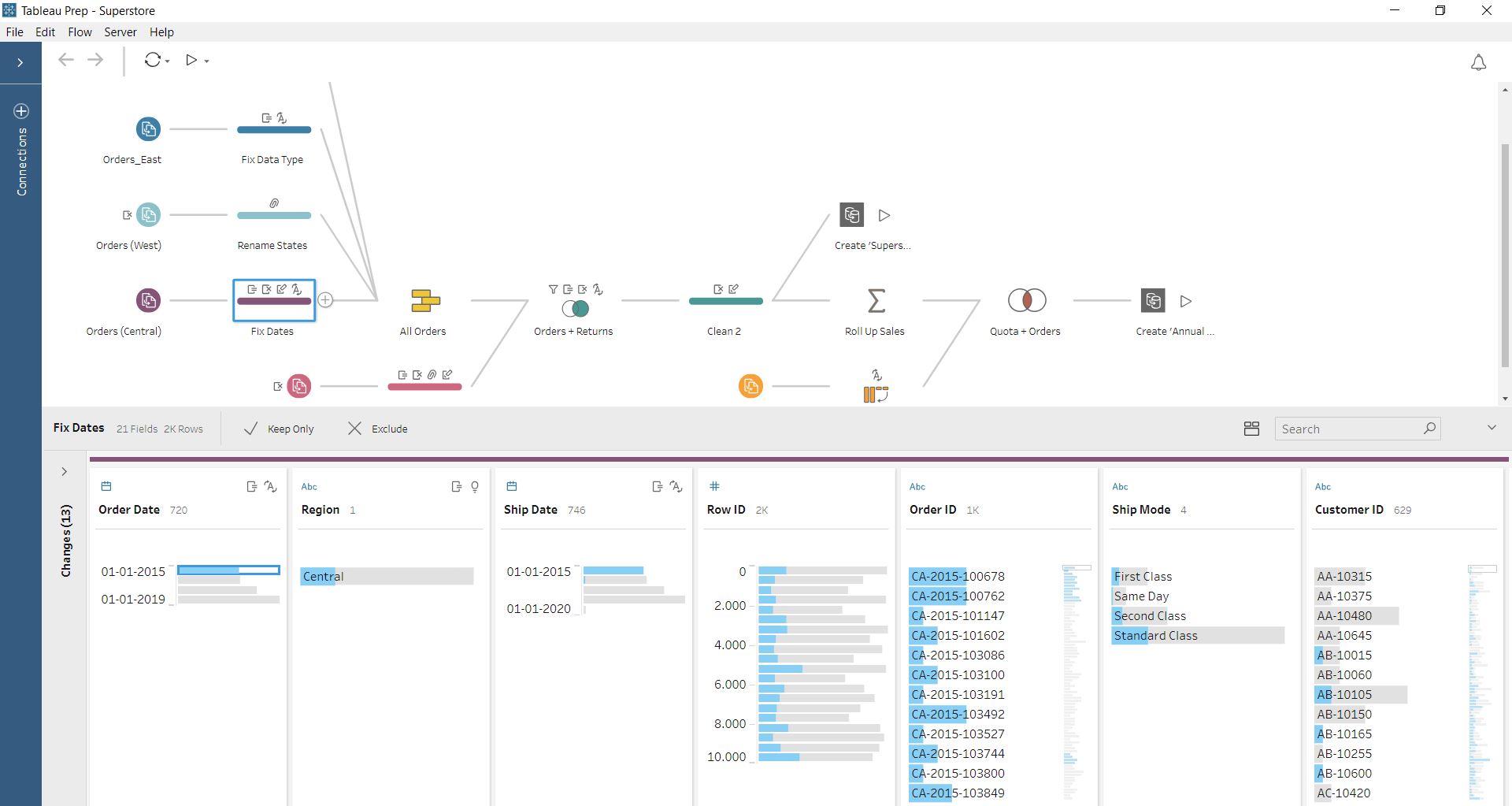Switch profile pane view layout
The image size is (1512, 806).
1251,429
